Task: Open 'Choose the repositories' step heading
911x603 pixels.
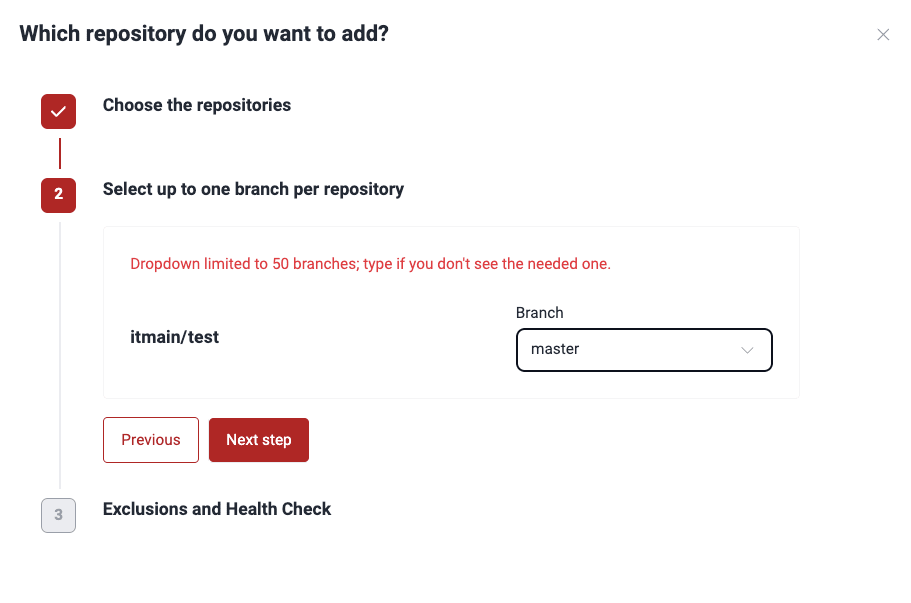Action: (197, 105)
